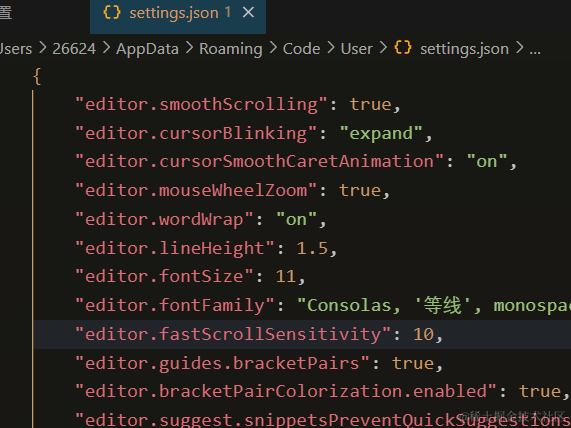Viewport: 571px width, 428px height.
Task: Click the opening curly brace line
Action: pyautogui.click(x=37, y=76)
